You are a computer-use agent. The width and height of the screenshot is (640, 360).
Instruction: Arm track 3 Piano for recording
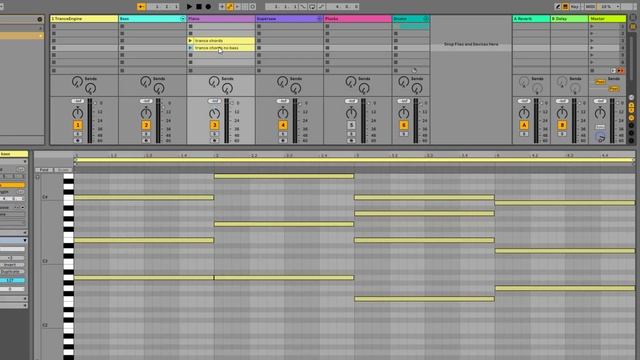pos(214,140)
